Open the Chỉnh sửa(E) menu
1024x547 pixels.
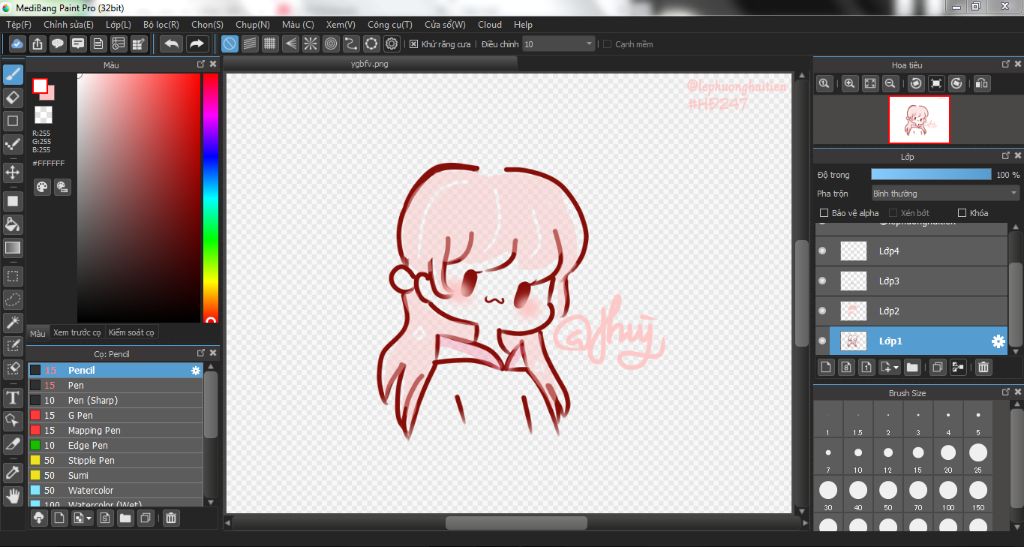pyautogui.click(x=69, y=25)
